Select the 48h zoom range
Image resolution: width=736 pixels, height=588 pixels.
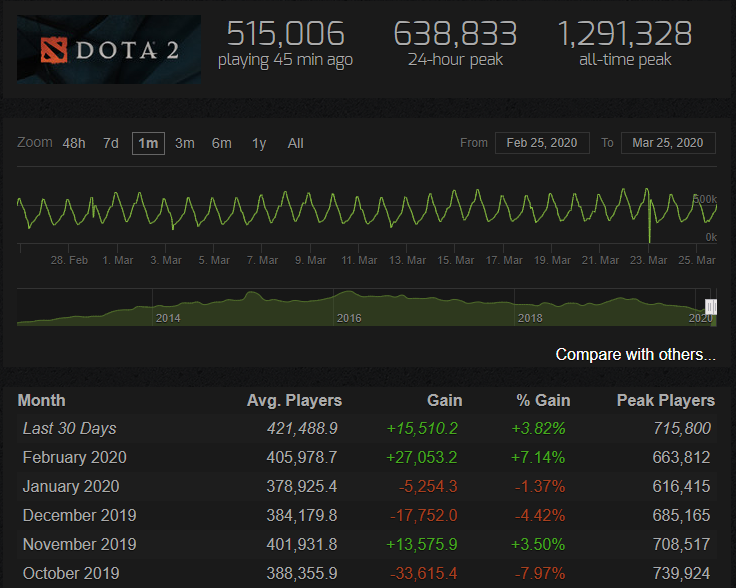tap(74, 143)
